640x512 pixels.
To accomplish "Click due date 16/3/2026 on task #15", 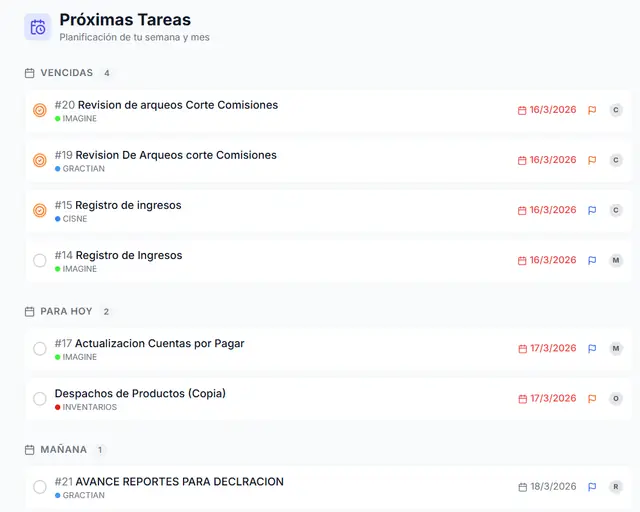I will (x=553, y=210).
